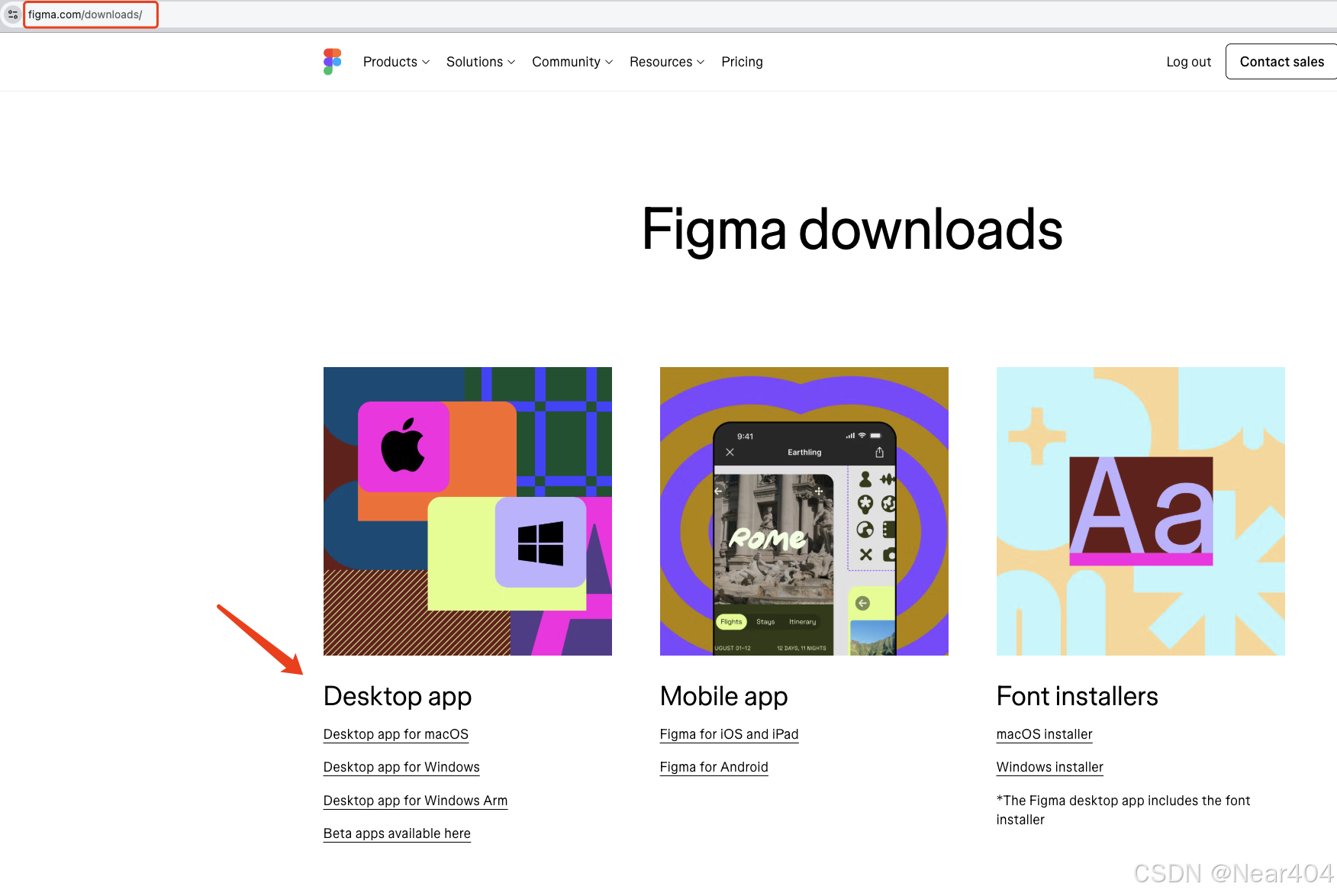Click the Figma logo in the header
This screenshot has width=1337, height=896.
click(332, 62)
